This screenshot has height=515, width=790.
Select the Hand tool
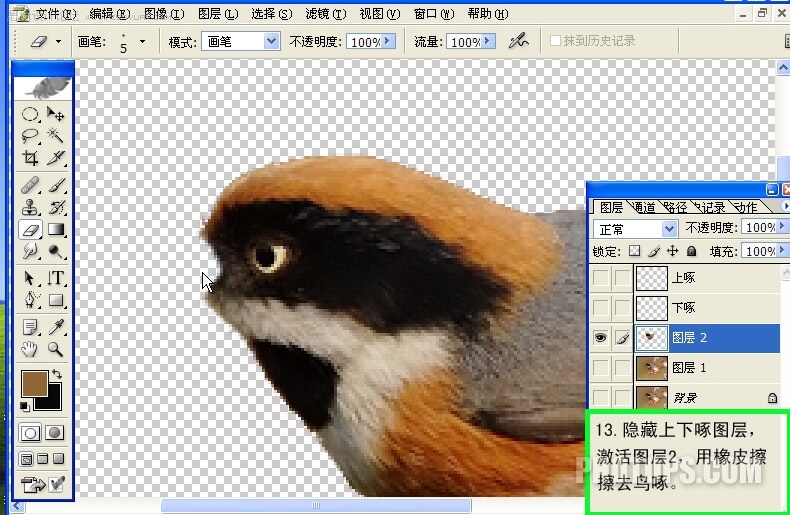(30, 349)
